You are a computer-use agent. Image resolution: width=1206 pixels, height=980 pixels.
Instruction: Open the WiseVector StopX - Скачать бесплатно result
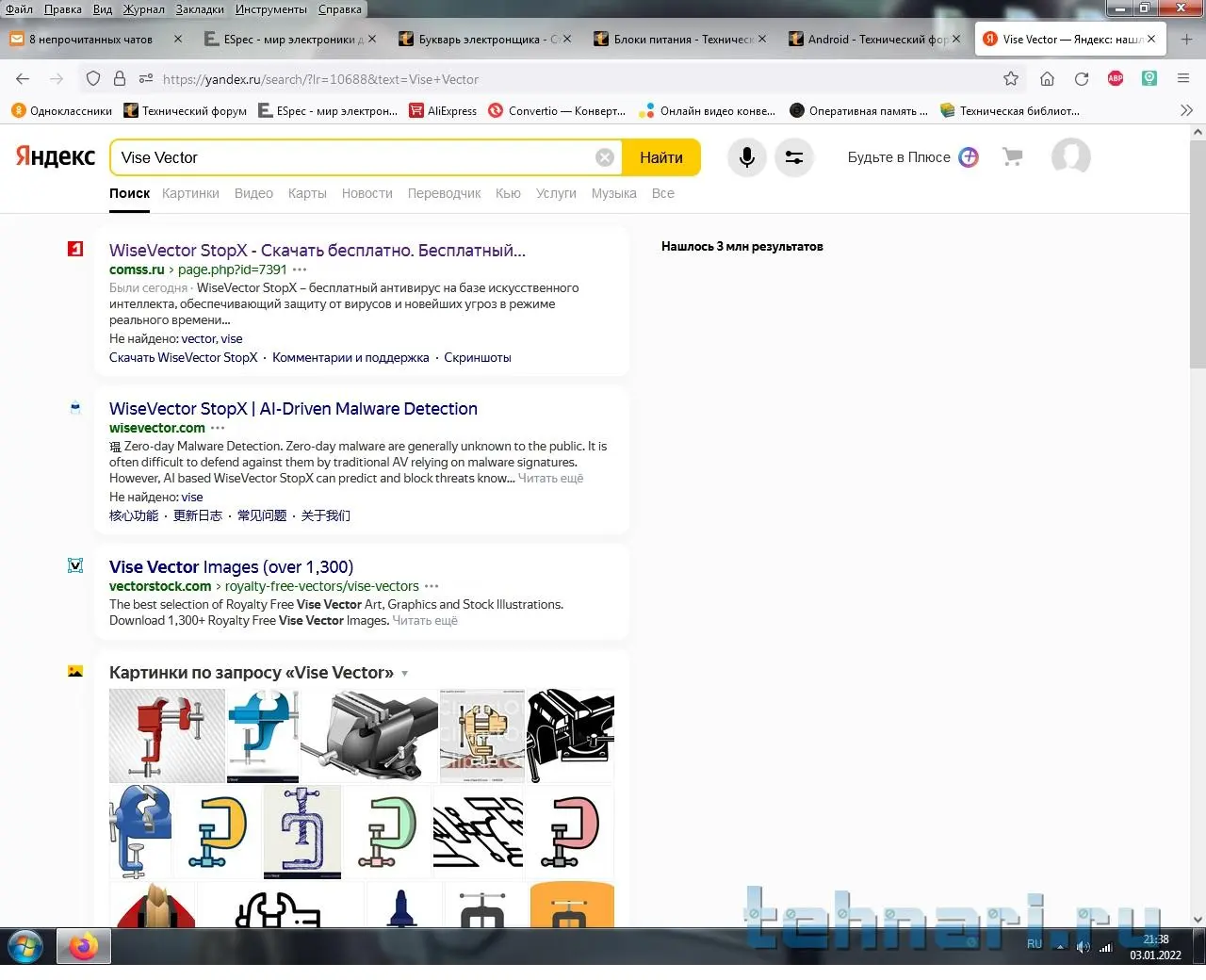tap(318, 251)
